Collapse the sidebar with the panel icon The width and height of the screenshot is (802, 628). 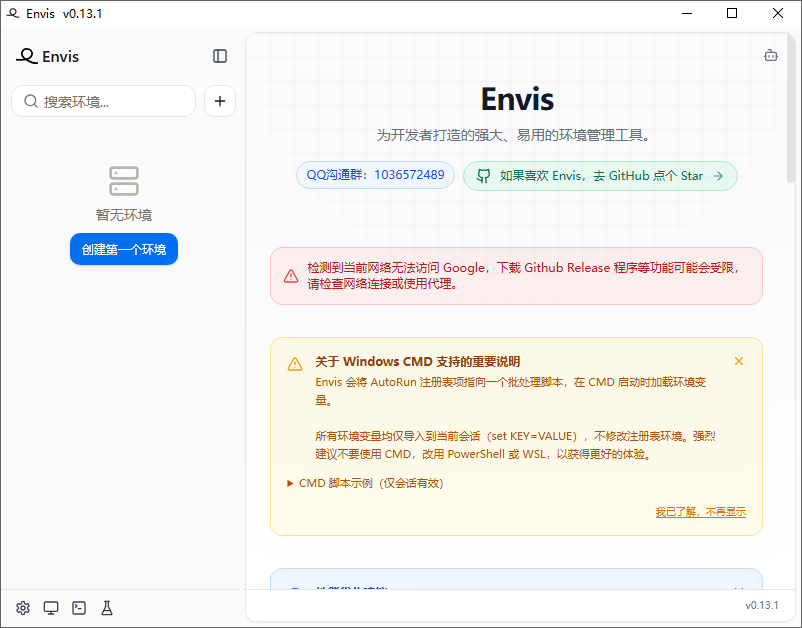click(x=220, y=56)
